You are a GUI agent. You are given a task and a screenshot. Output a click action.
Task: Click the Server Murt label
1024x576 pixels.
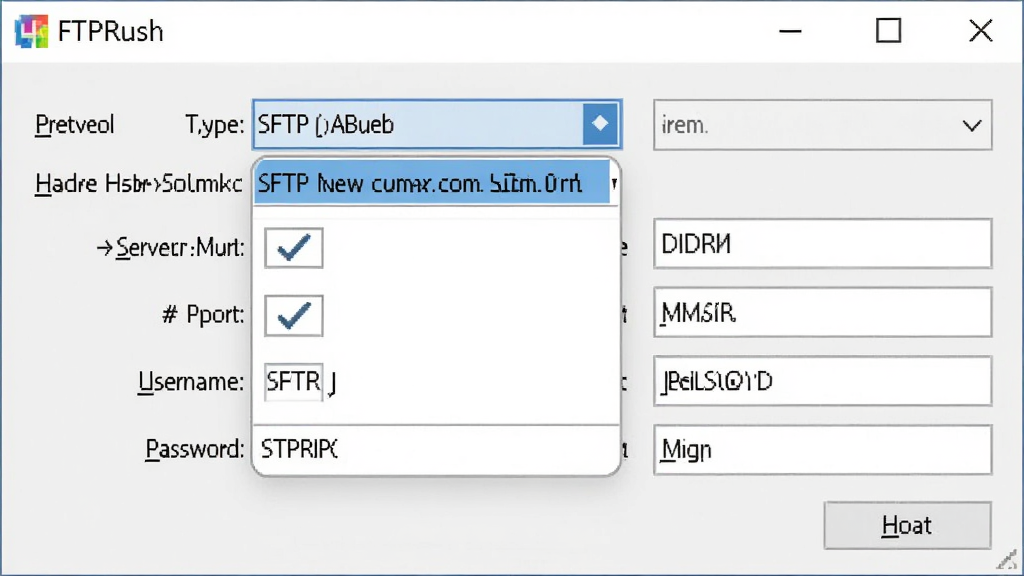coord(170,248)
